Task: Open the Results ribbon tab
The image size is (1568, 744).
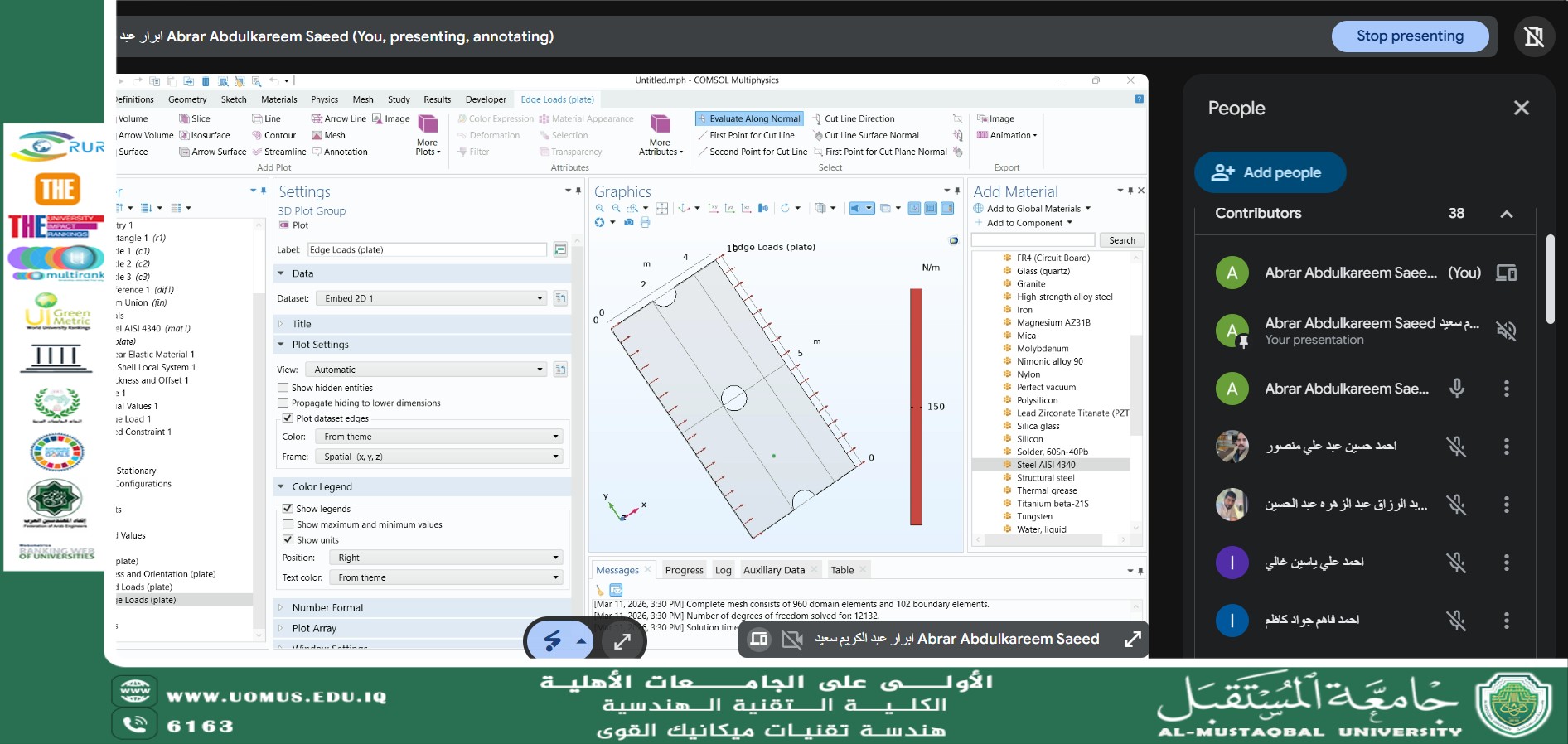Action: coord(437,99)
